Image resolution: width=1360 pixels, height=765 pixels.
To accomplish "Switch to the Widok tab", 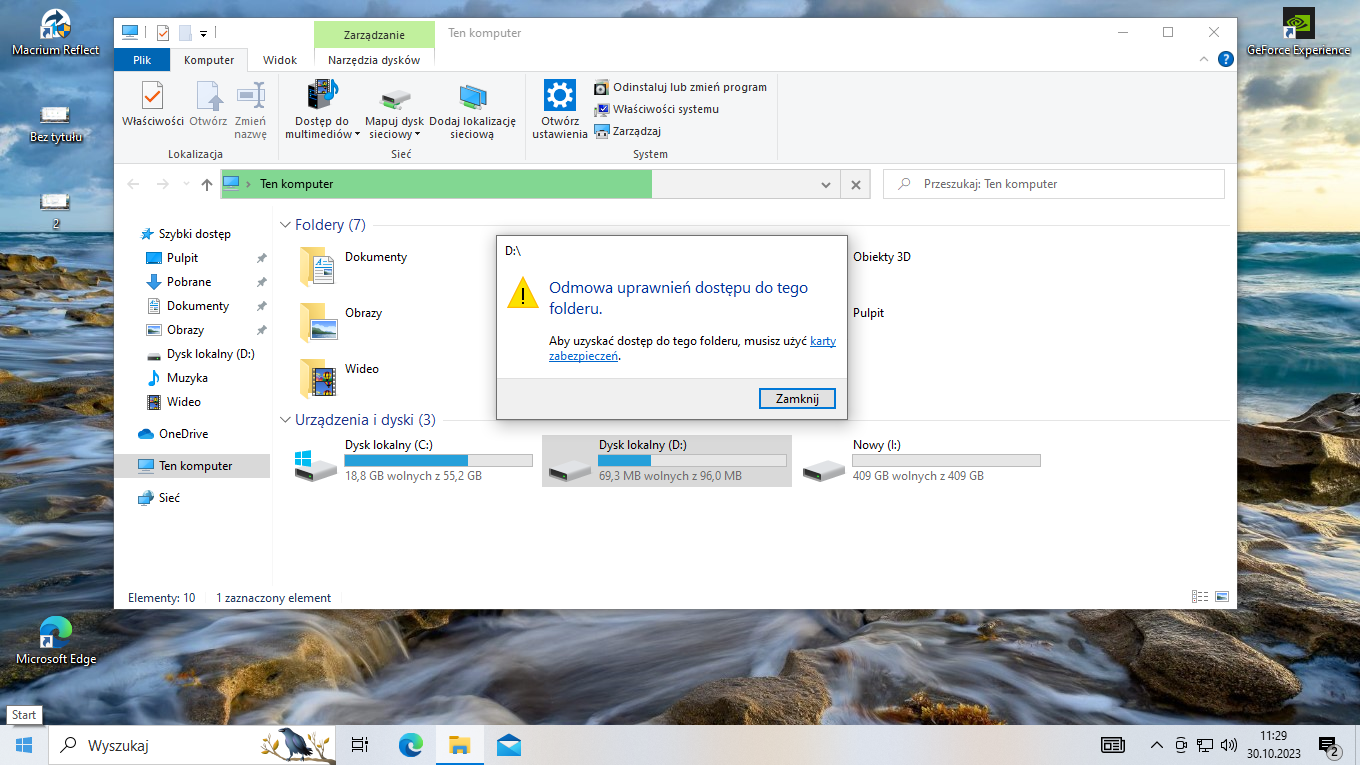I will (280, 60).
